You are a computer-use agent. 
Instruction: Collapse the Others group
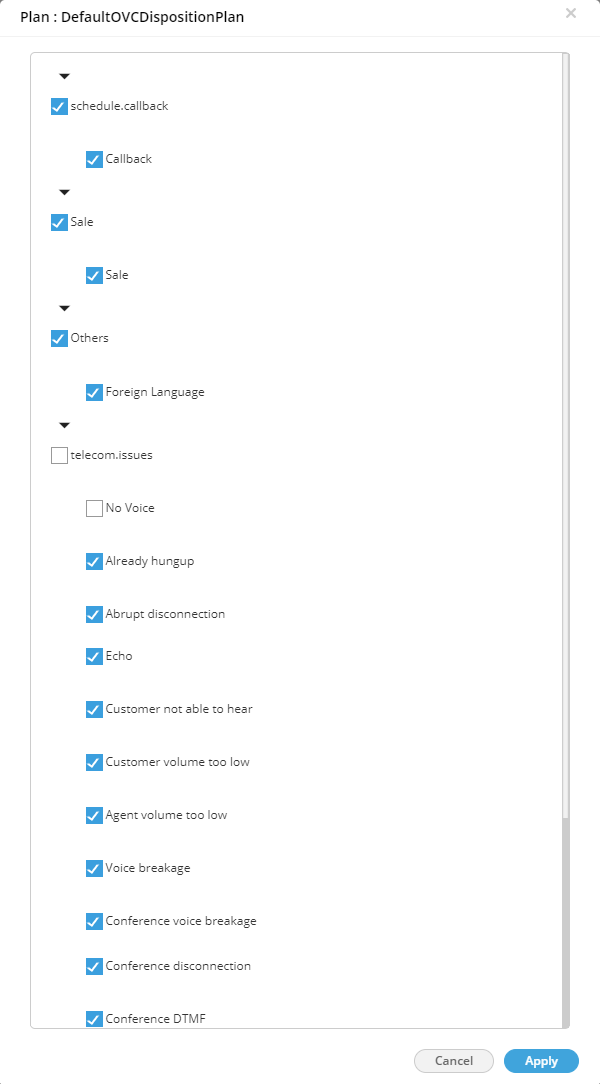(x=64, y=308)
